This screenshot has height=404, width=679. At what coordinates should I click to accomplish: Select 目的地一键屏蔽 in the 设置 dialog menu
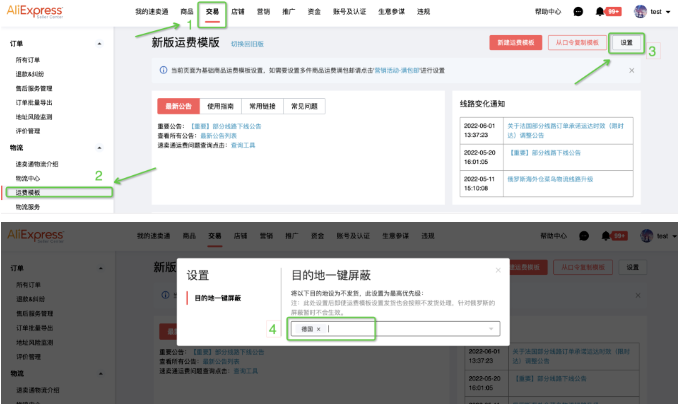click(x=218, y=298)
